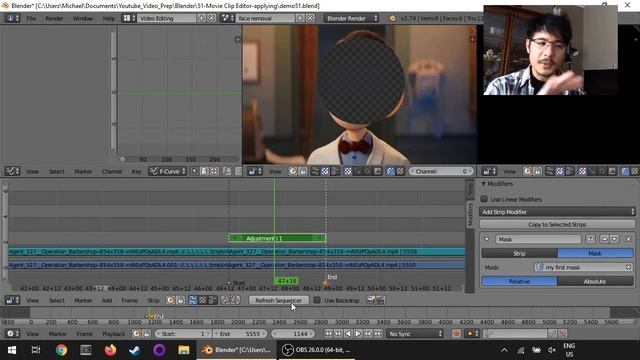Image resolution: width=640 pixels, height=360 pixels.
Task: Move the Mask modifier down
Action: pos(614,239)
